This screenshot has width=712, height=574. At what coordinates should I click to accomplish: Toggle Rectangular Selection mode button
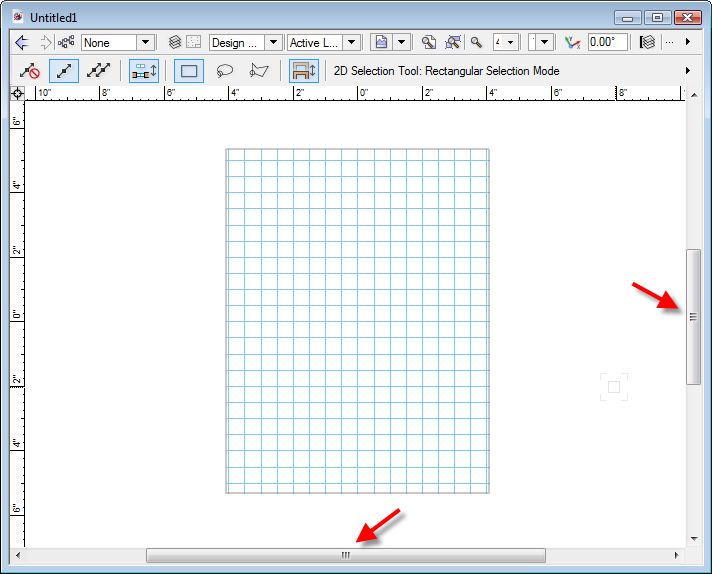point(190,71)
